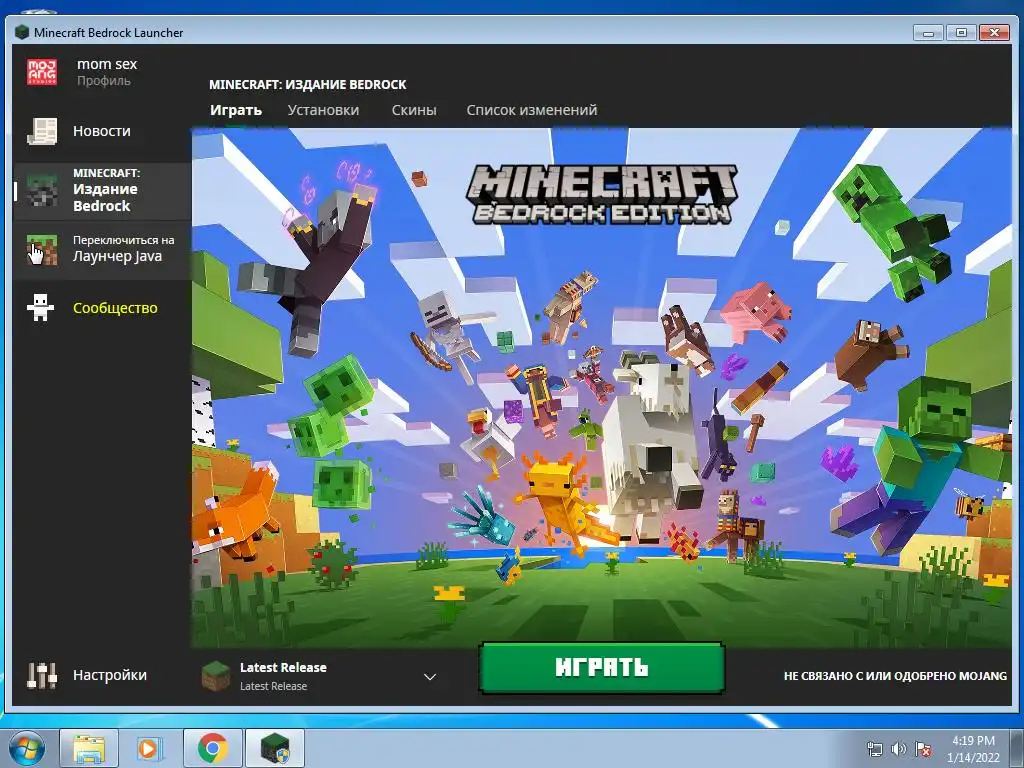Viewport: 1024px width, 768px height.
Task: Open the Mojang profile avatar icon
Action: click(42, 72)
